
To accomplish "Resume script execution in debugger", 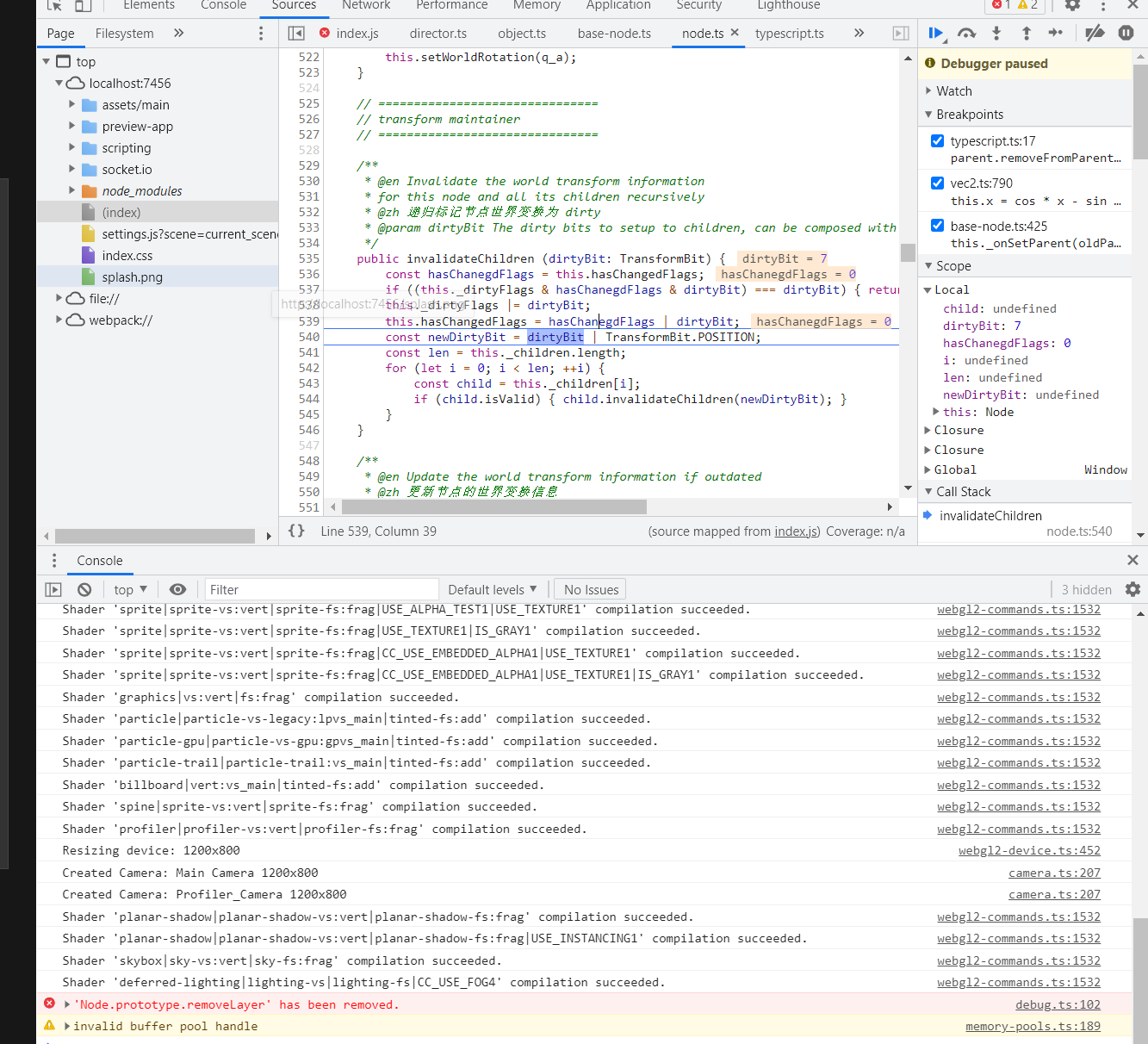I will pos(936,33).
